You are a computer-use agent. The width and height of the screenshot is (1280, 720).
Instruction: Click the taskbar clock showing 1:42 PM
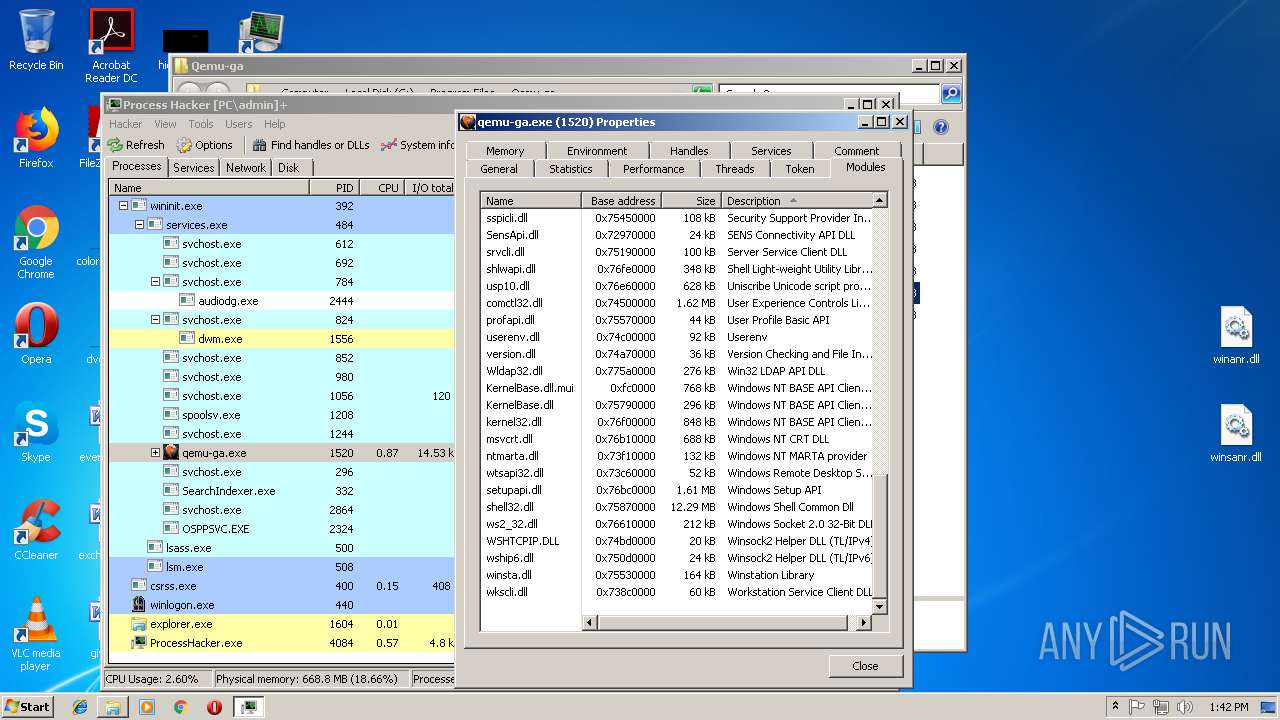[1228, 707]
